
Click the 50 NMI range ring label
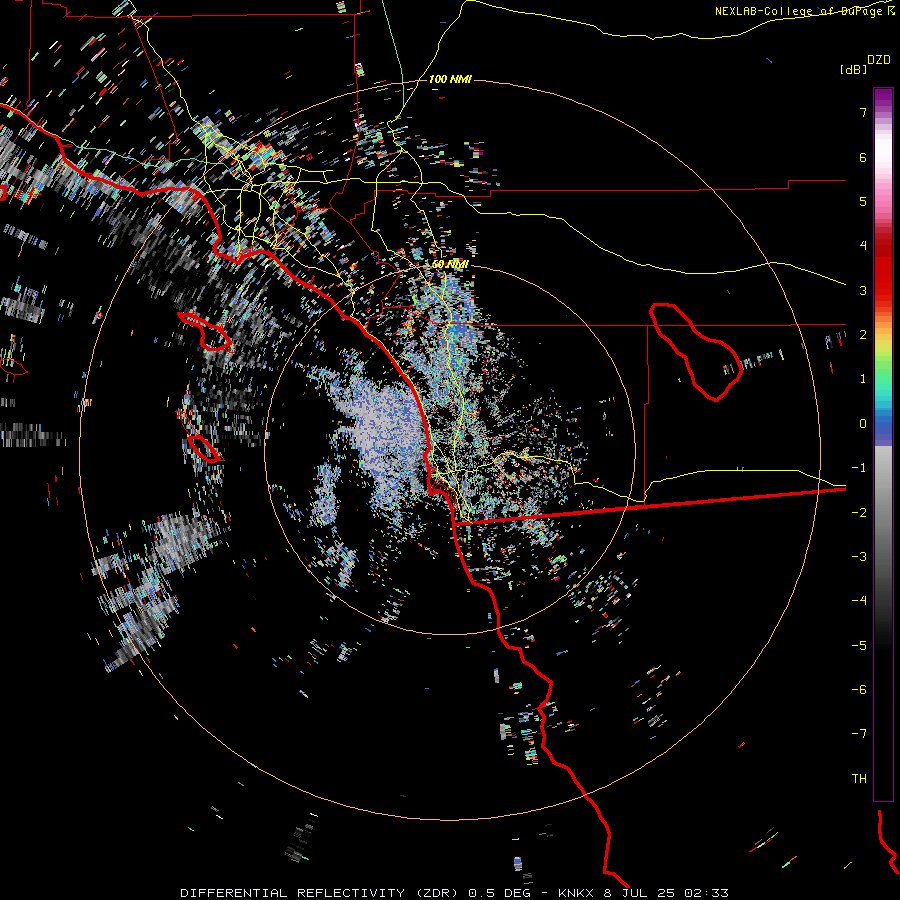[x=451, y=265]
